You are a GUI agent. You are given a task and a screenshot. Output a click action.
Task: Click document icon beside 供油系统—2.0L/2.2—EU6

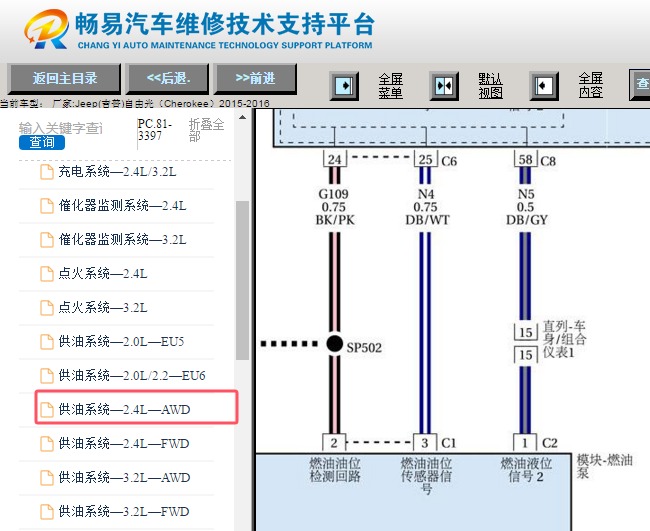47,376
